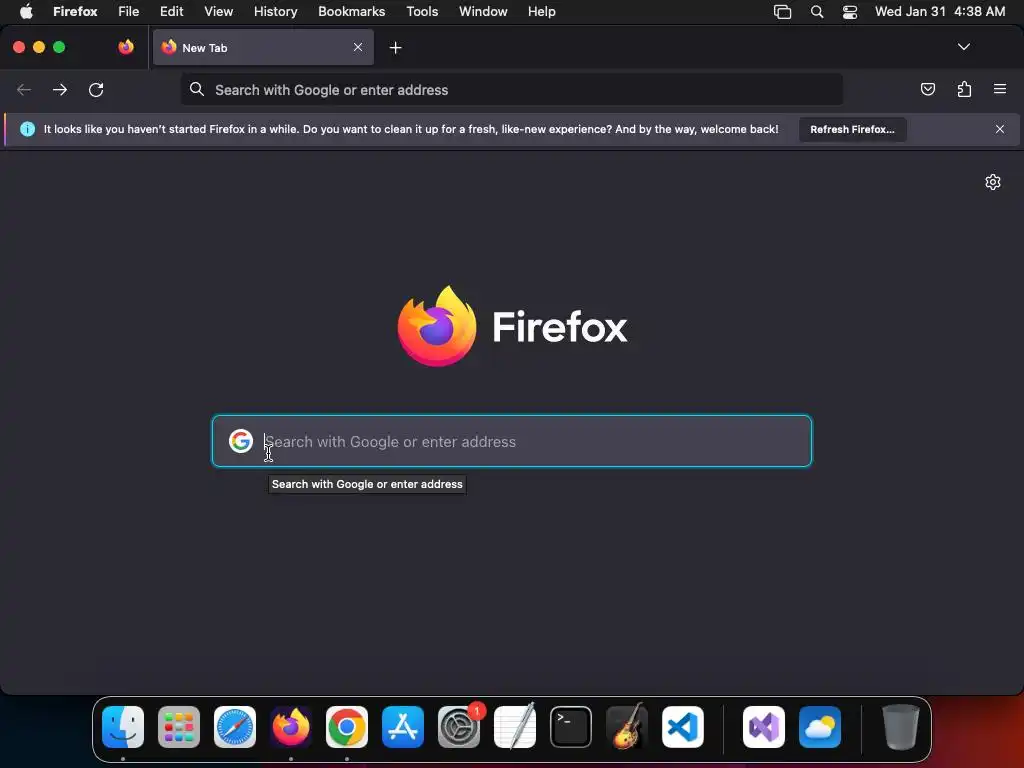Click the Firefox dock icon
Image resolution: width=1024 pixels, height=768 pixels.
pos(291,727)
